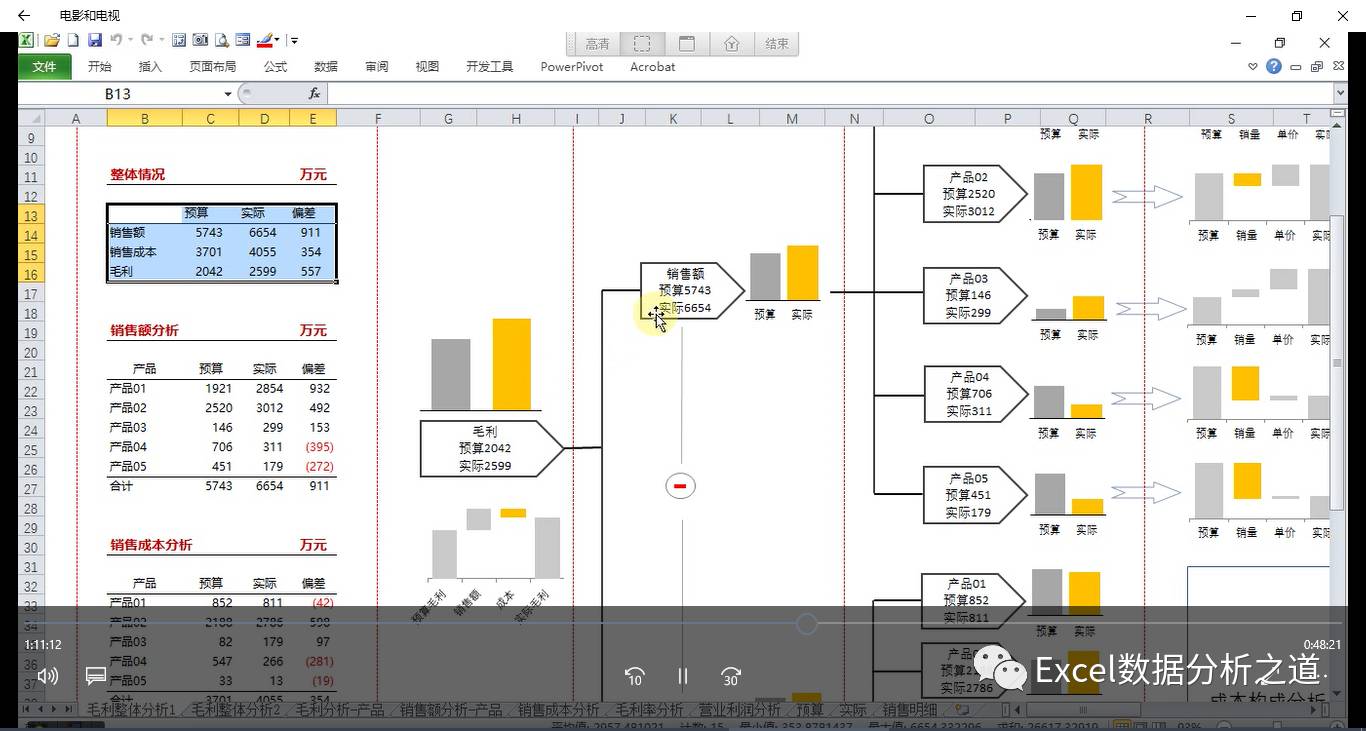The image size is (1366, 731).
Task: Open the subtitles and captions menu
Action: 96,676
